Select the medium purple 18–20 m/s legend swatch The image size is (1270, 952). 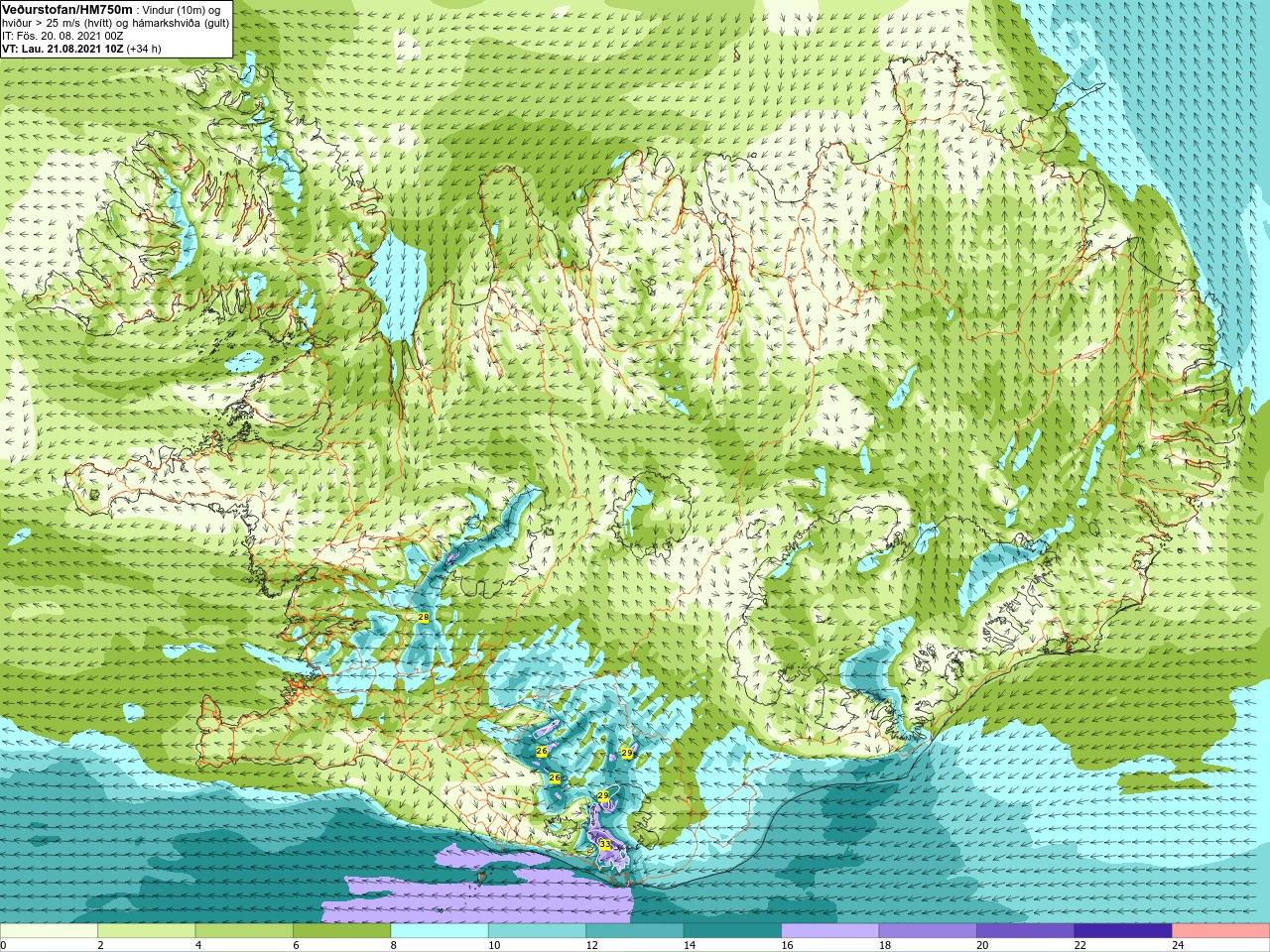(x=928, y=931)
